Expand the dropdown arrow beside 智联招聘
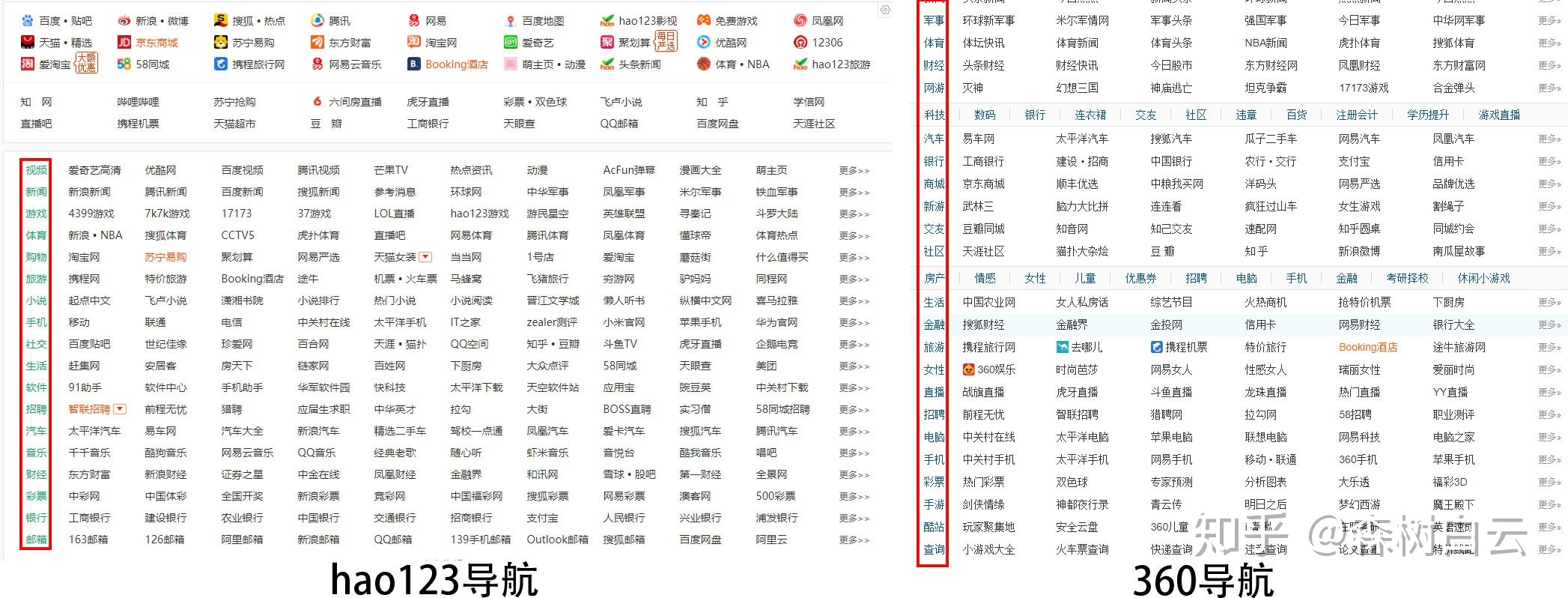Image resolution: width=1568 pixels, height=598 pixels. pos(120,409)
